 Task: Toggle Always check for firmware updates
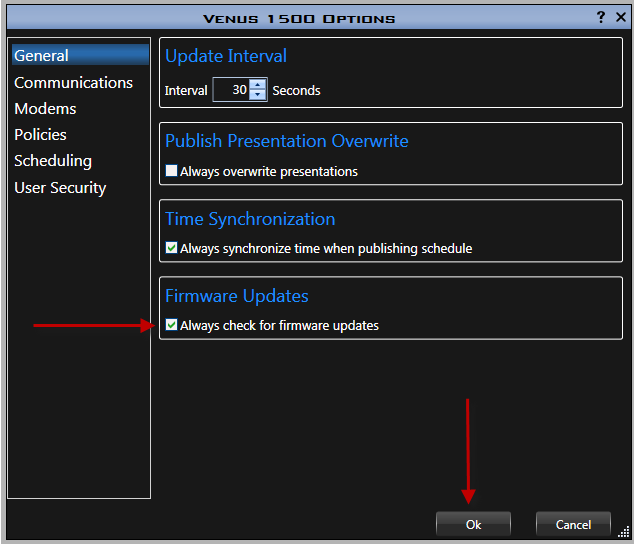[x=172, y=325]
